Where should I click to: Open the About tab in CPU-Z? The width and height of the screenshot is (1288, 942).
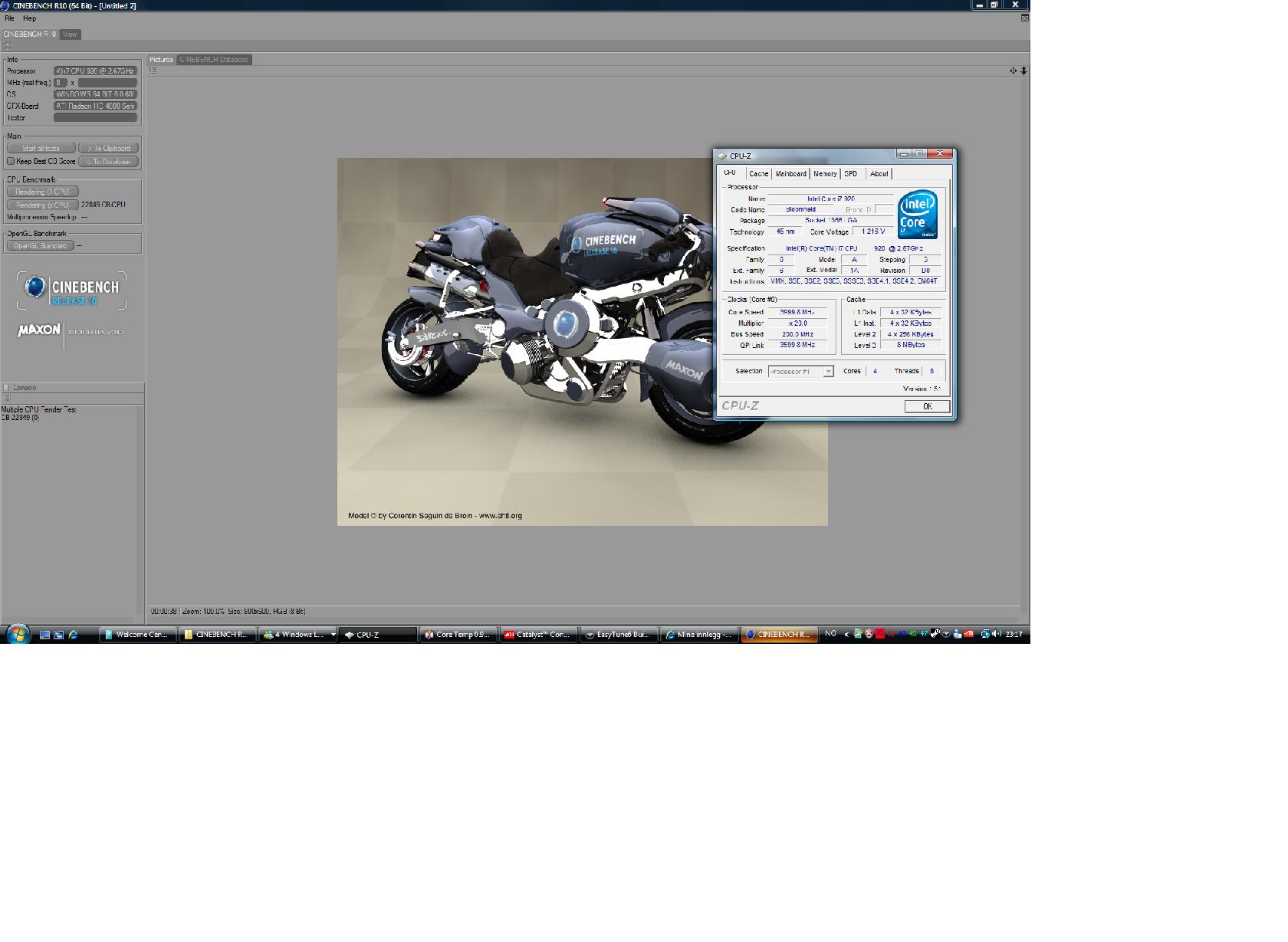[x=879, y=174]
